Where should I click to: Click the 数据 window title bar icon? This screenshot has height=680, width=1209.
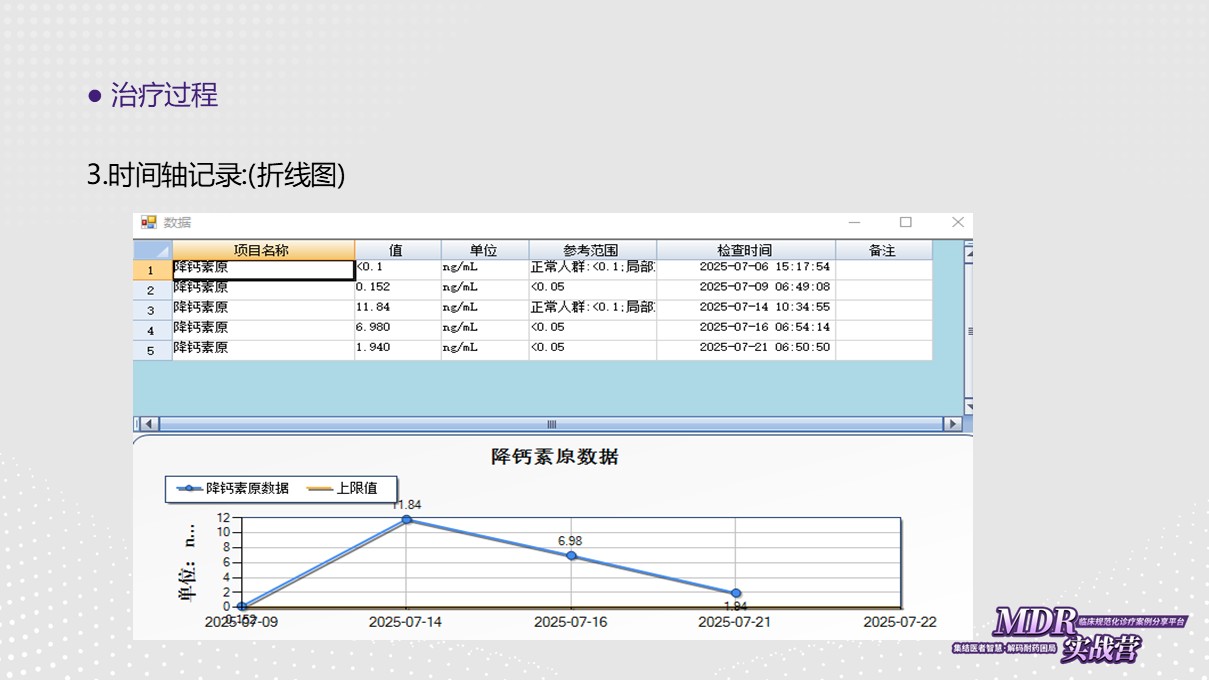click(x=149, y=222)
